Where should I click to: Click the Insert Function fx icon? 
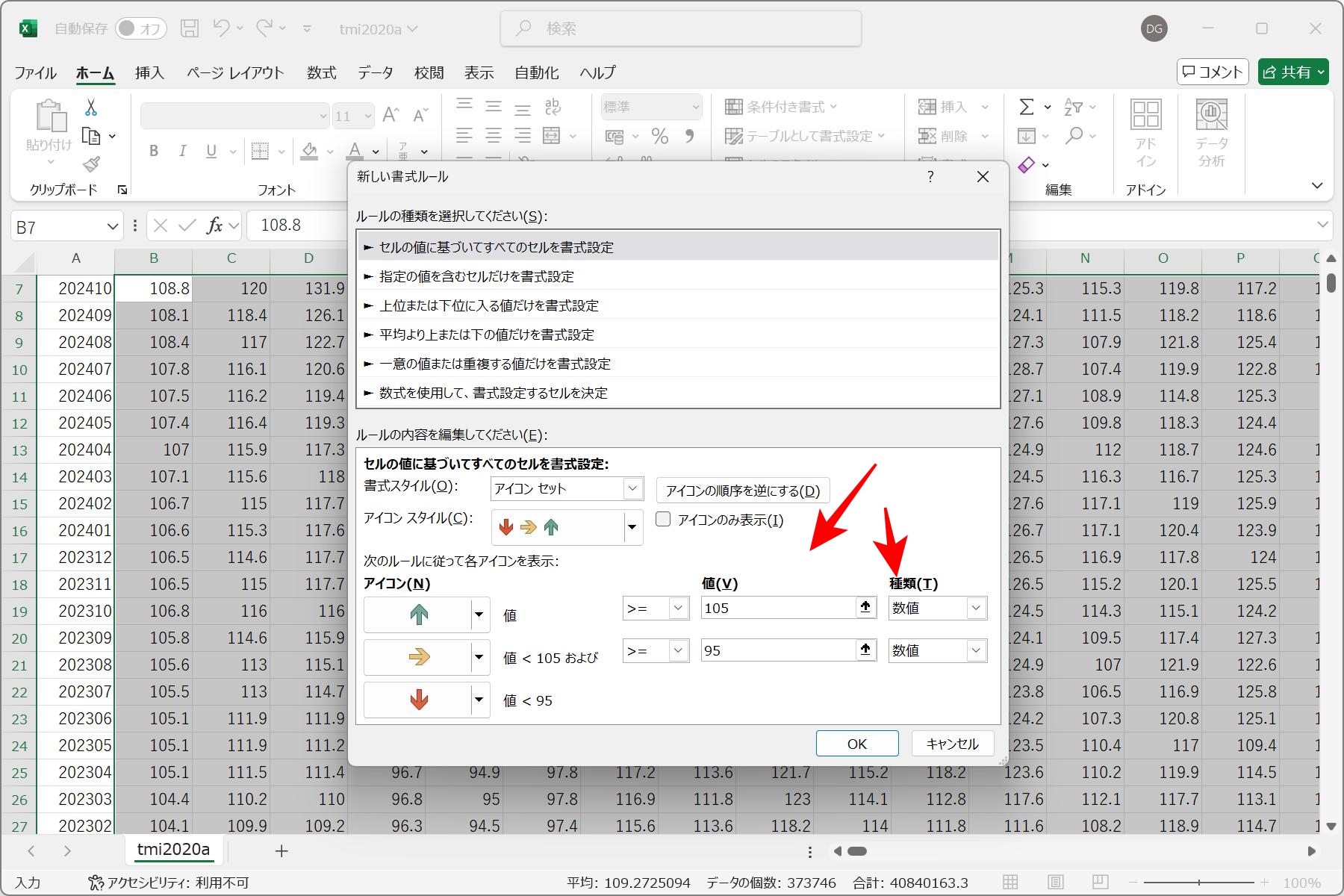tap(214, 225)
